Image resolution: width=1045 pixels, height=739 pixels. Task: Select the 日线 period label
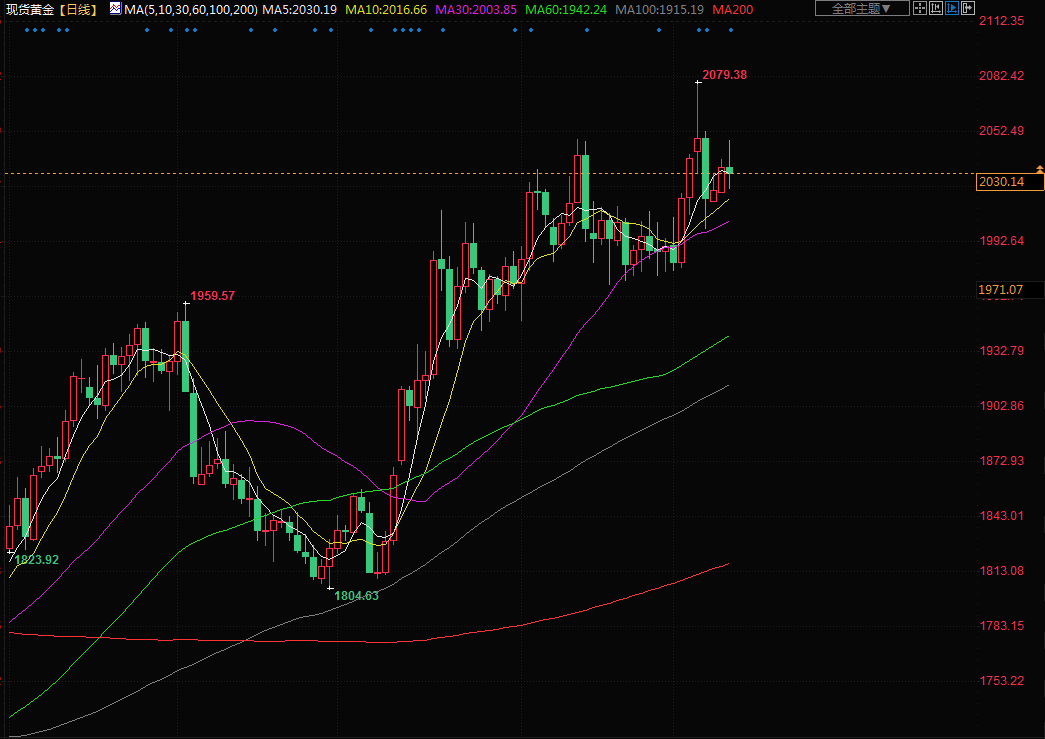point(78,9)
